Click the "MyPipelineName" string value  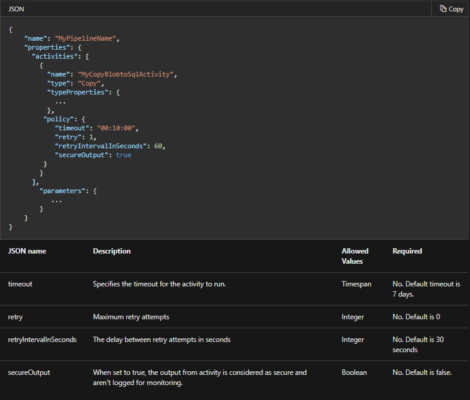click(85, 38)
